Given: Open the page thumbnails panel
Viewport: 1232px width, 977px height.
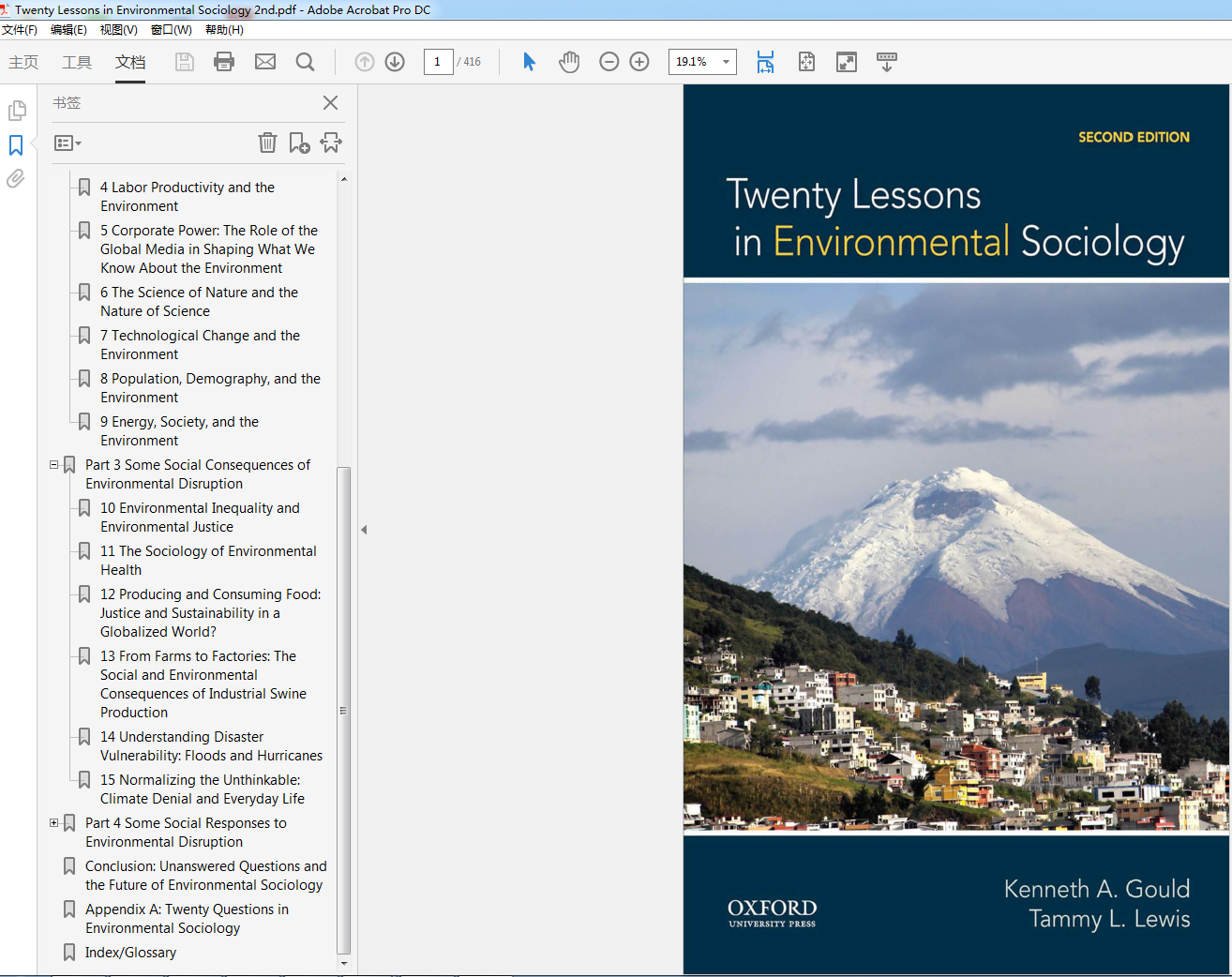Looking at the screenshot, I should coord(16,111).
